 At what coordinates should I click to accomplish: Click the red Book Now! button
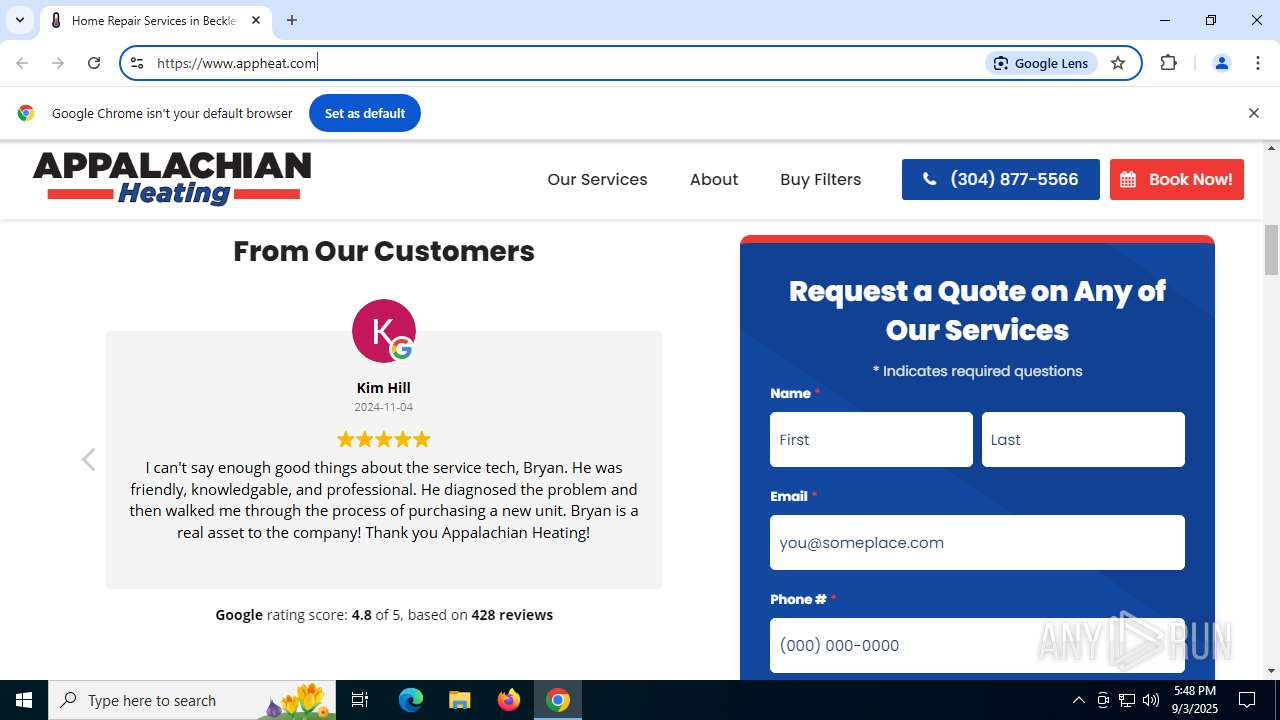point(1177,180)
